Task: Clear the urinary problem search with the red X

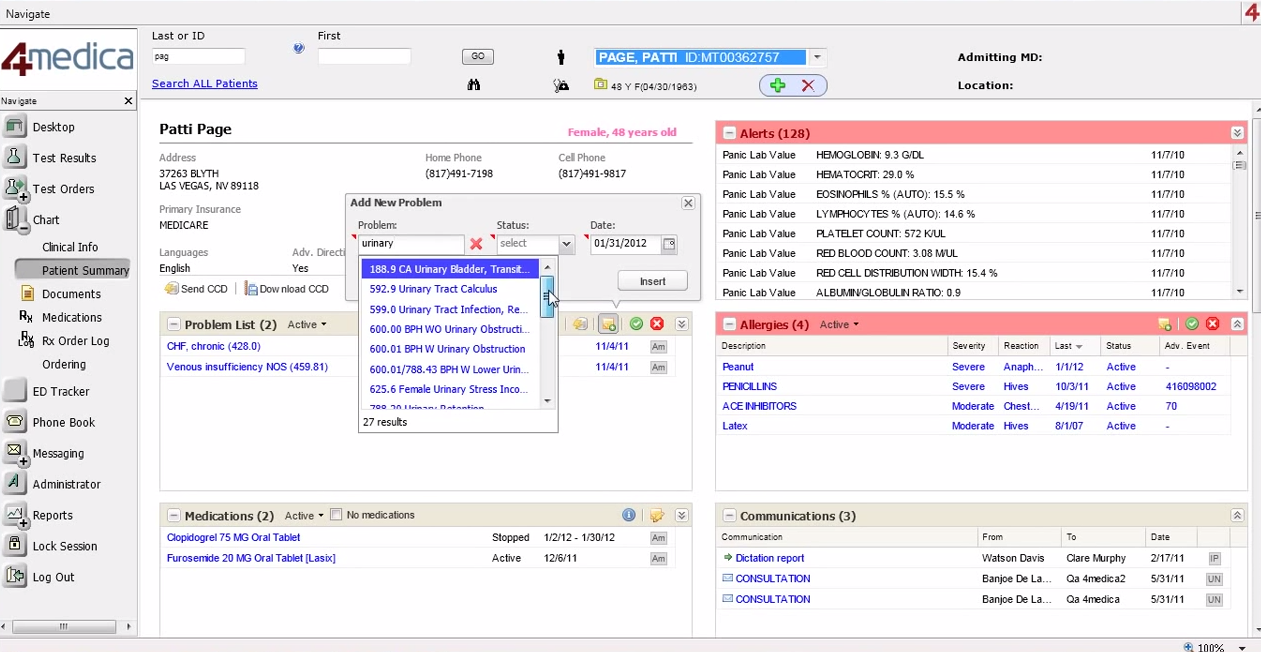Action: click(476, 244)
